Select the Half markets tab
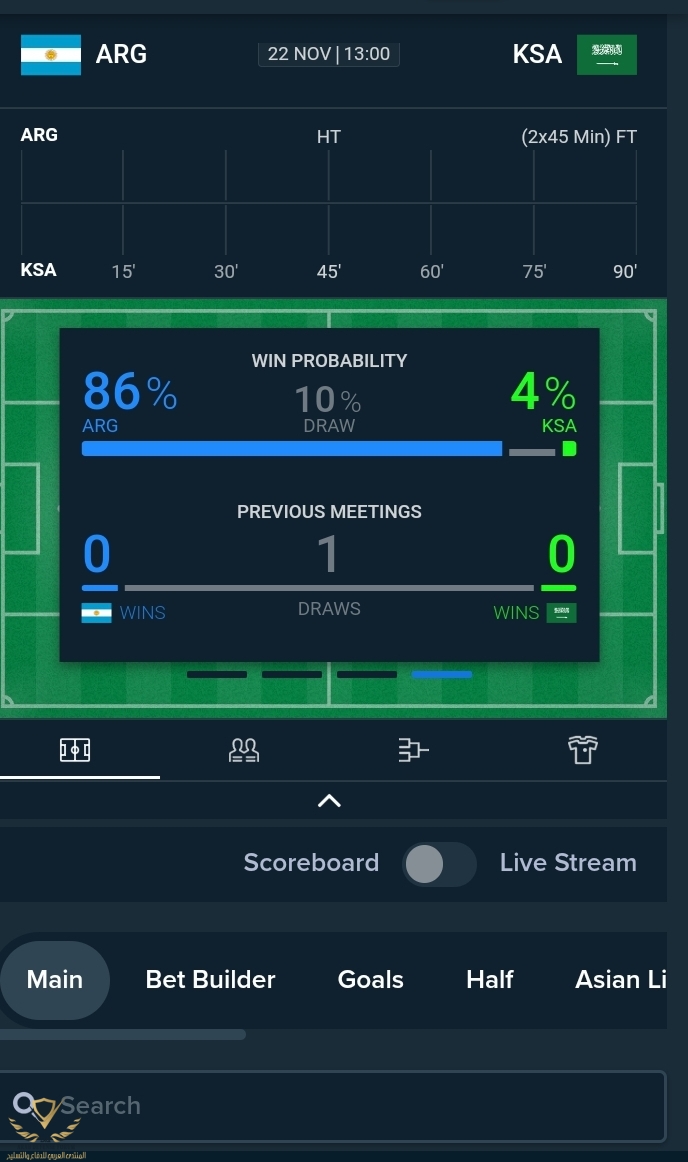The width and height of the screenshot is (688, 1162). (490, 979)
